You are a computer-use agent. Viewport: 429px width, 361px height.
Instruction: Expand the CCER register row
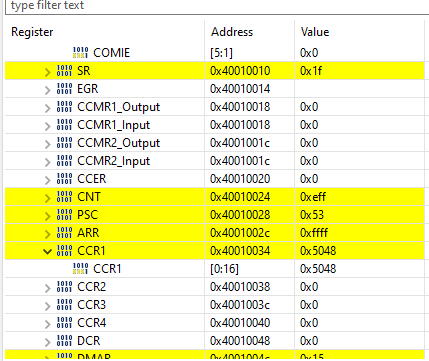coord(48,180)
